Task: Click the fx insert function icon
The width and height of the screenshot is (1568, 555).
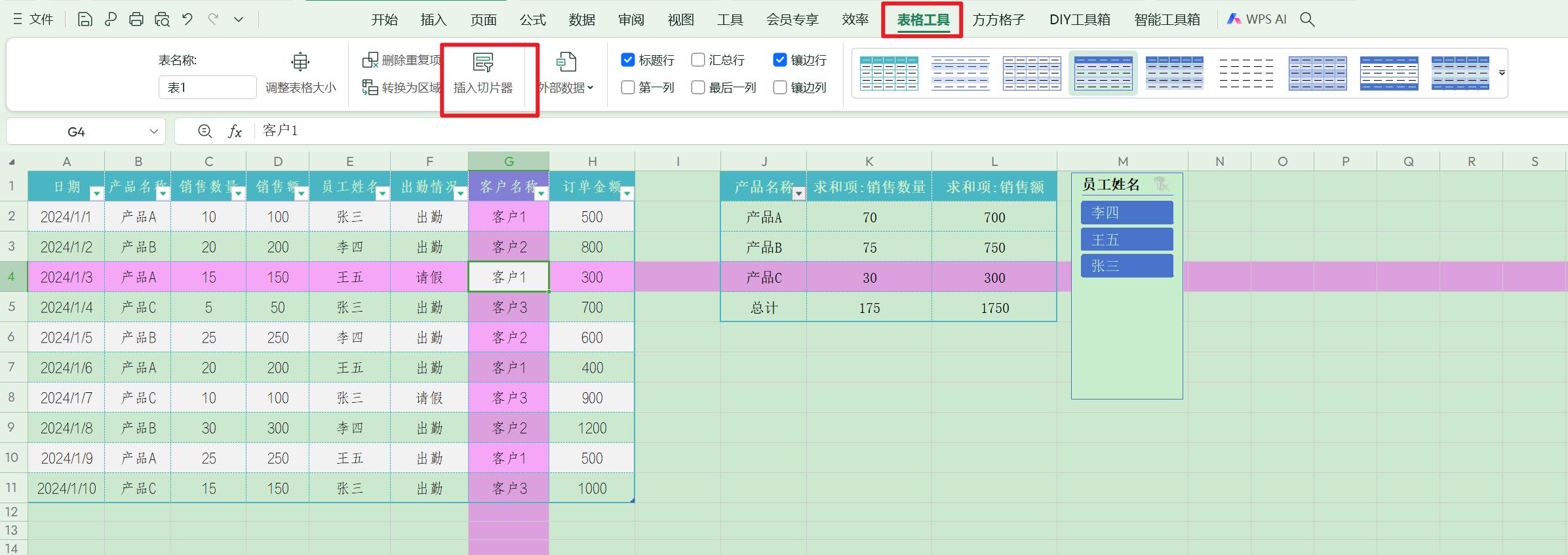Action: coord(235,132)
